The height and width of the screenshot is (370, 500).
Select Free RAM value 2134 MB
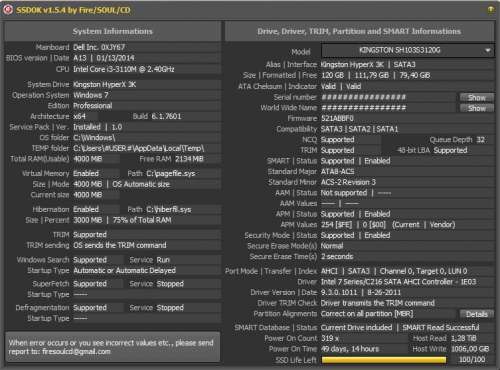(189, 159)
